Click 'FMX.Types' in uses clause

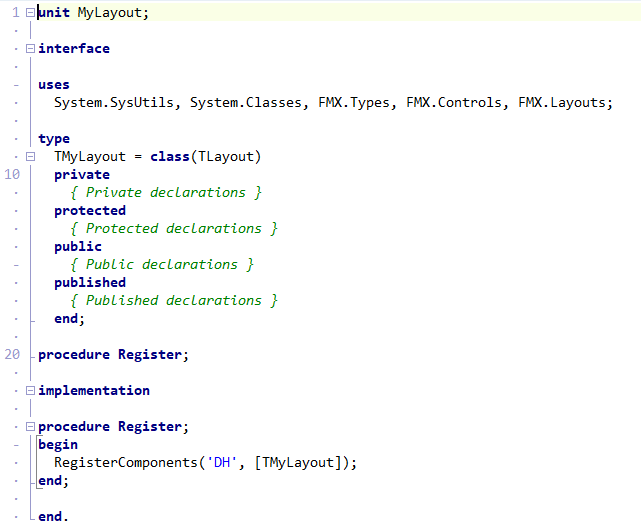[x=354, y=103]
